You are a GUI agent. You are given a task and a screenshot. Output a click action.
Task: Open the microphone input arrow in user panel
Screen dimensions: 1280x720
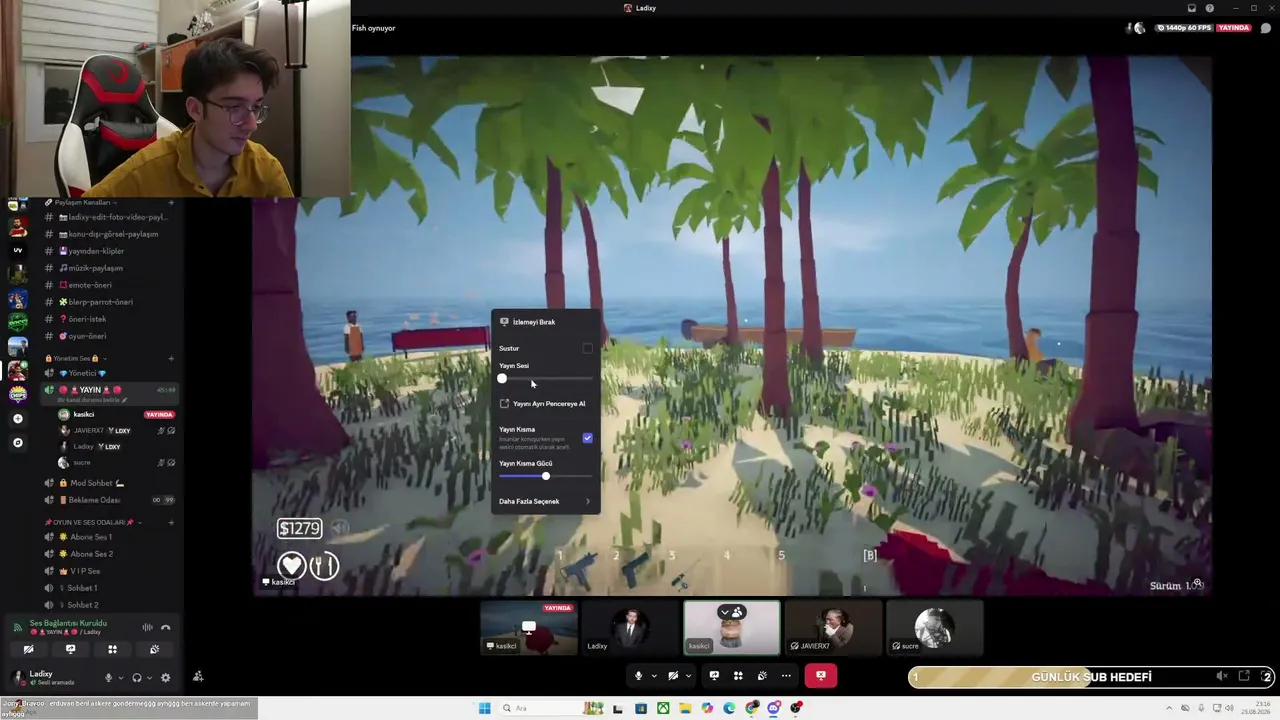point(121,677)
